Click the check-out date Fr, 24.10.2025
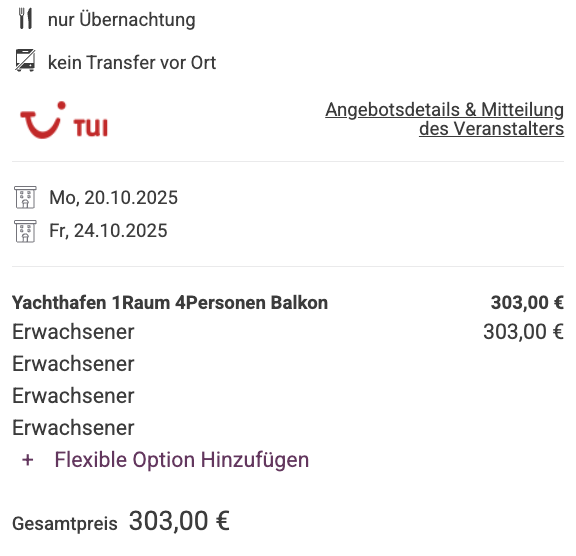 (108, 231)
